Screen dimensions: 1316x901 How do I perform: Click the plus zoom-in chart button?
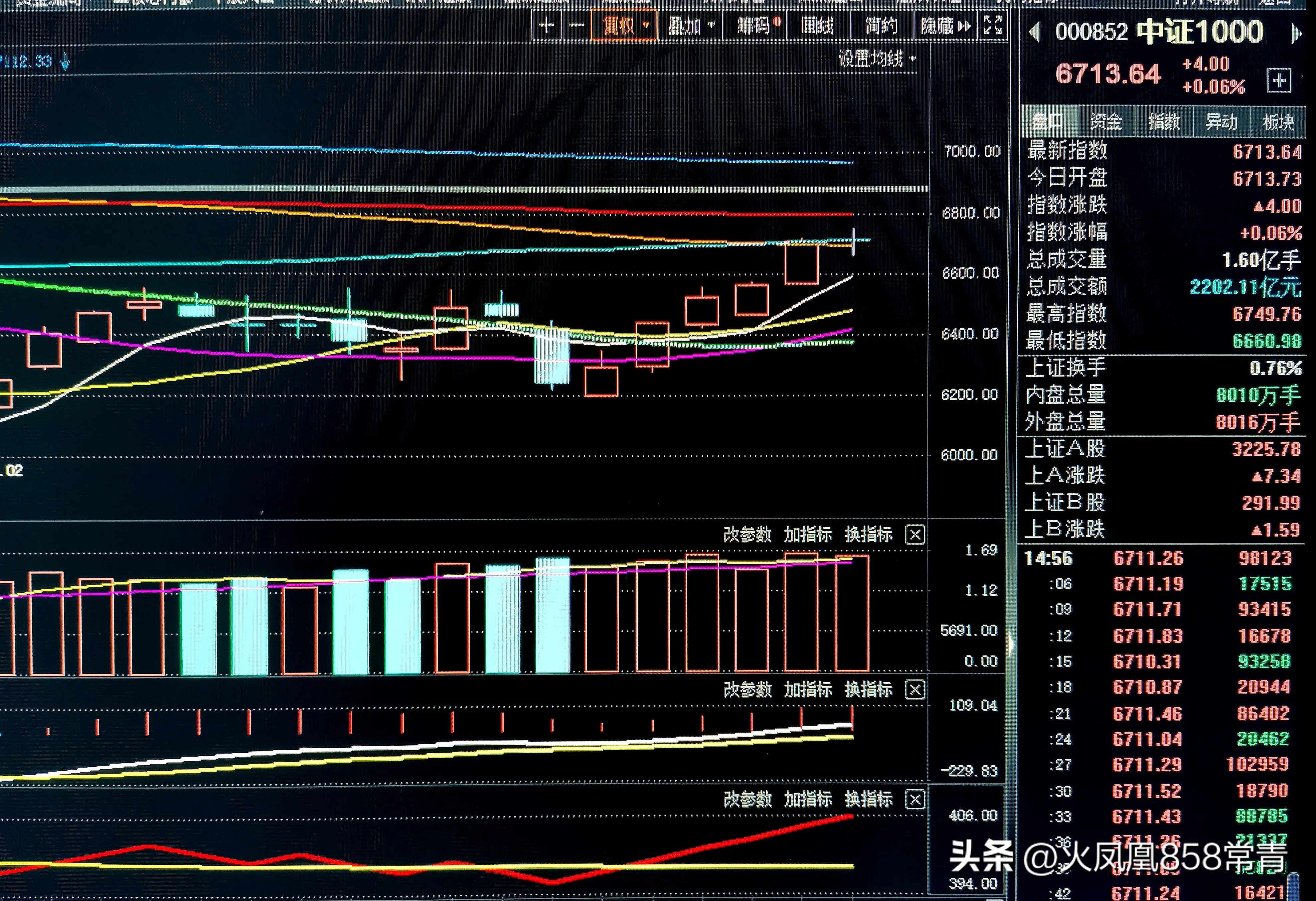point(546,26)
